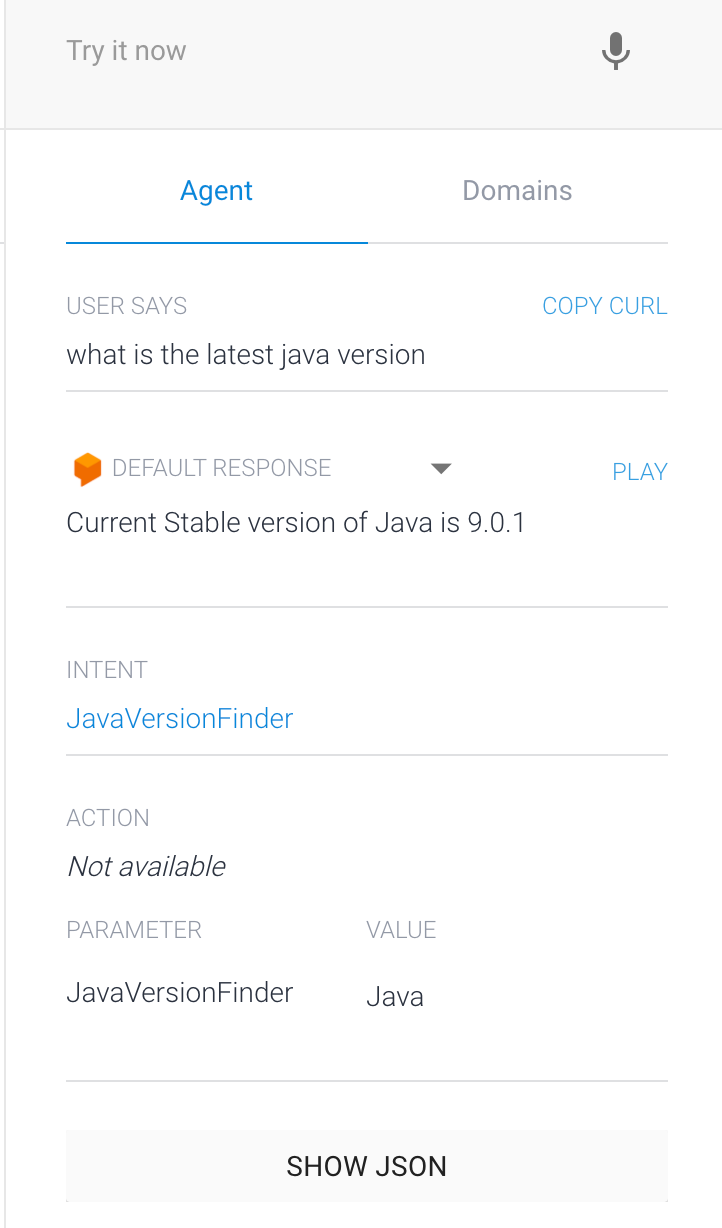The width and height of the screenshot is (722, 1228).
Task: Click the VALUE column header
Action: [x=401, y=929]
